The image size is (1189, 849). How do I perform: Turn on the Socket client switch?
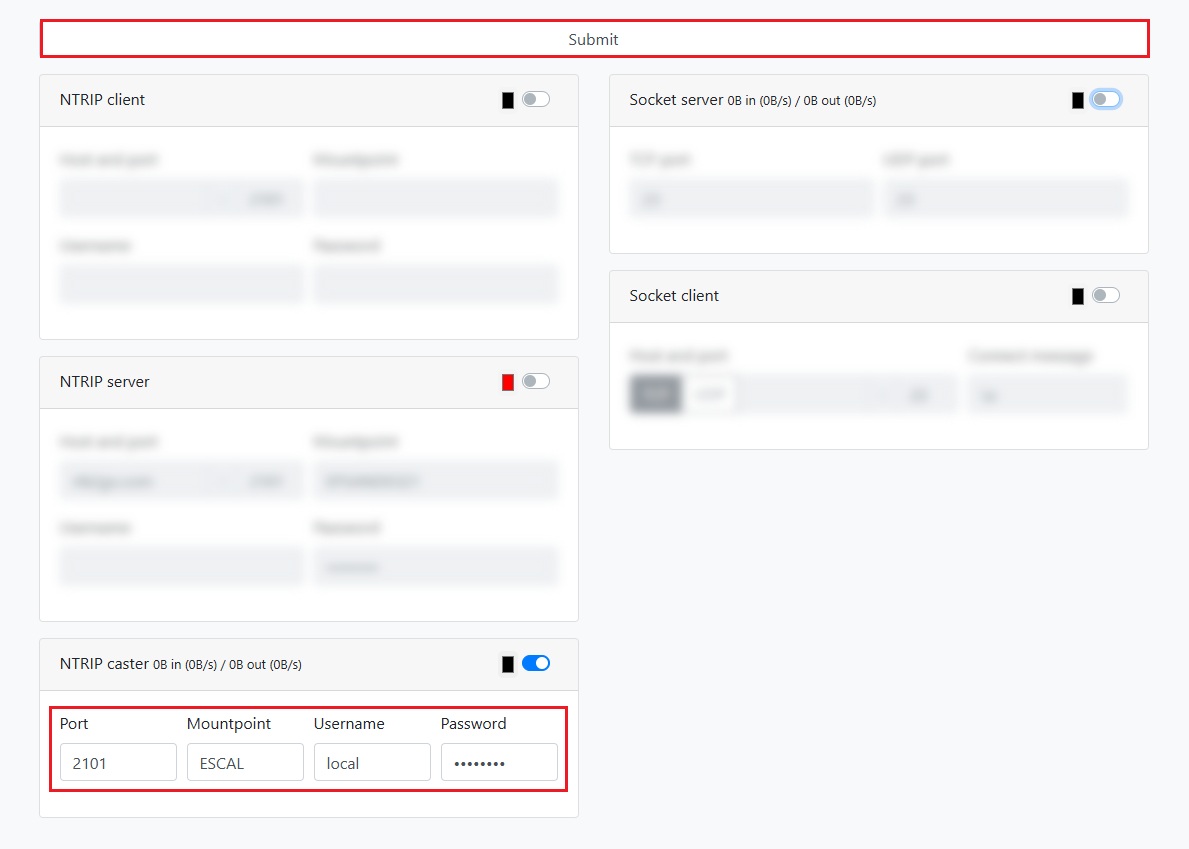coord(1106,295)
